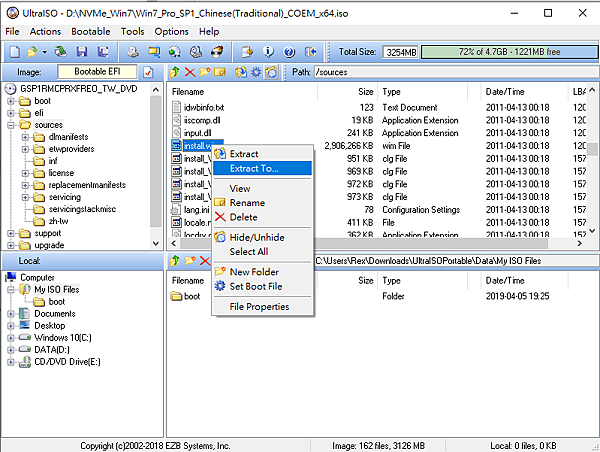Screen dimensions: 600x452
Task: Click the Open folder toolbar icon
Action: point(32,52)
